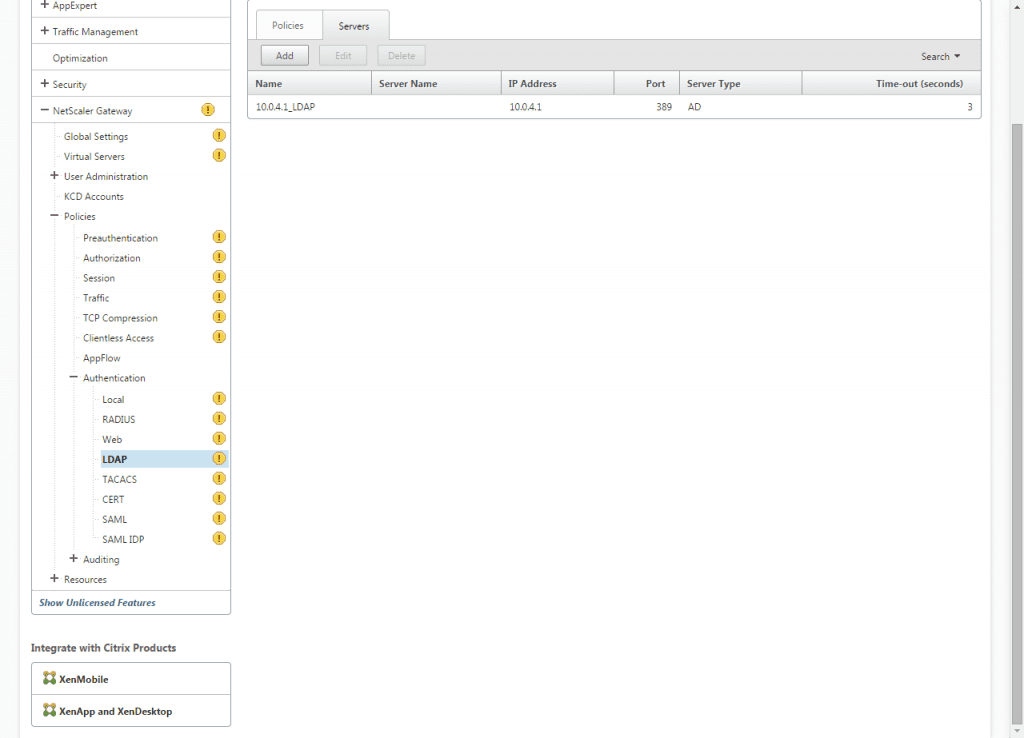Click the warning icon next to LDAP

click(x=219, y=458)
